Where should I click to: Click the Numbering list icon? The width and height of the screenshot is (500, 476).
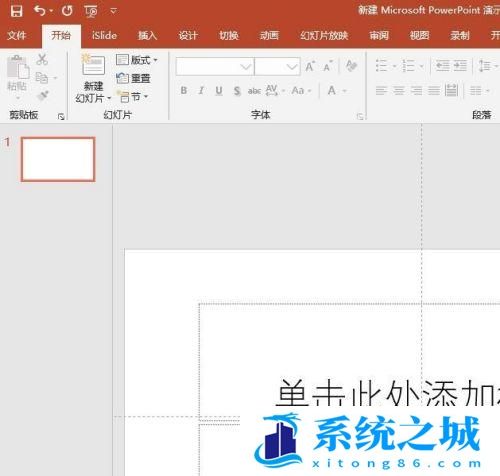click(408, 66)
